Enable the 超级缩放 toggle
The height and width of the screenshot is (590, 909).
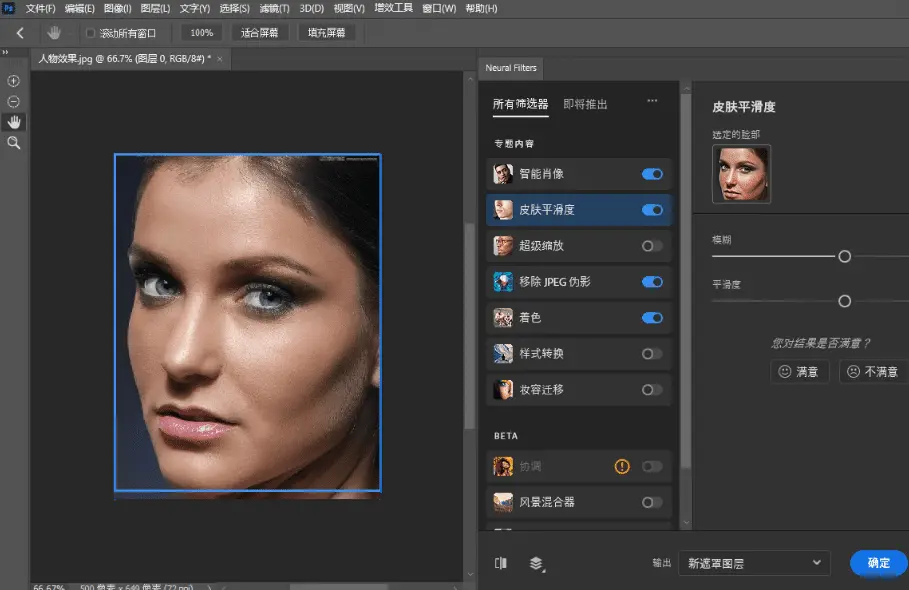[652, 246]
